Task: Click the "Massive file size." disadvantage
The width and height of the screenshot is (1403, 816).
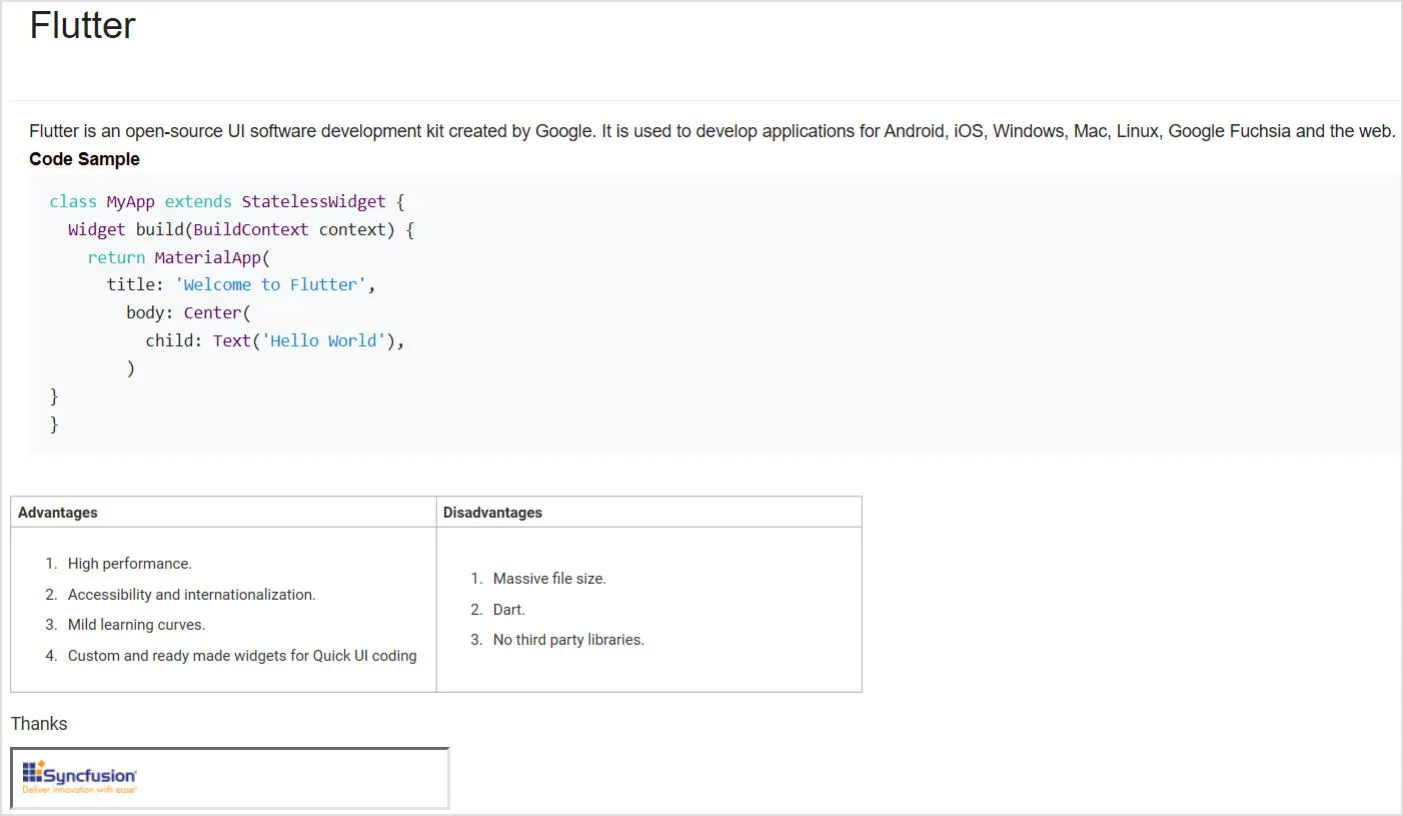Action: [x=549, y=579]
